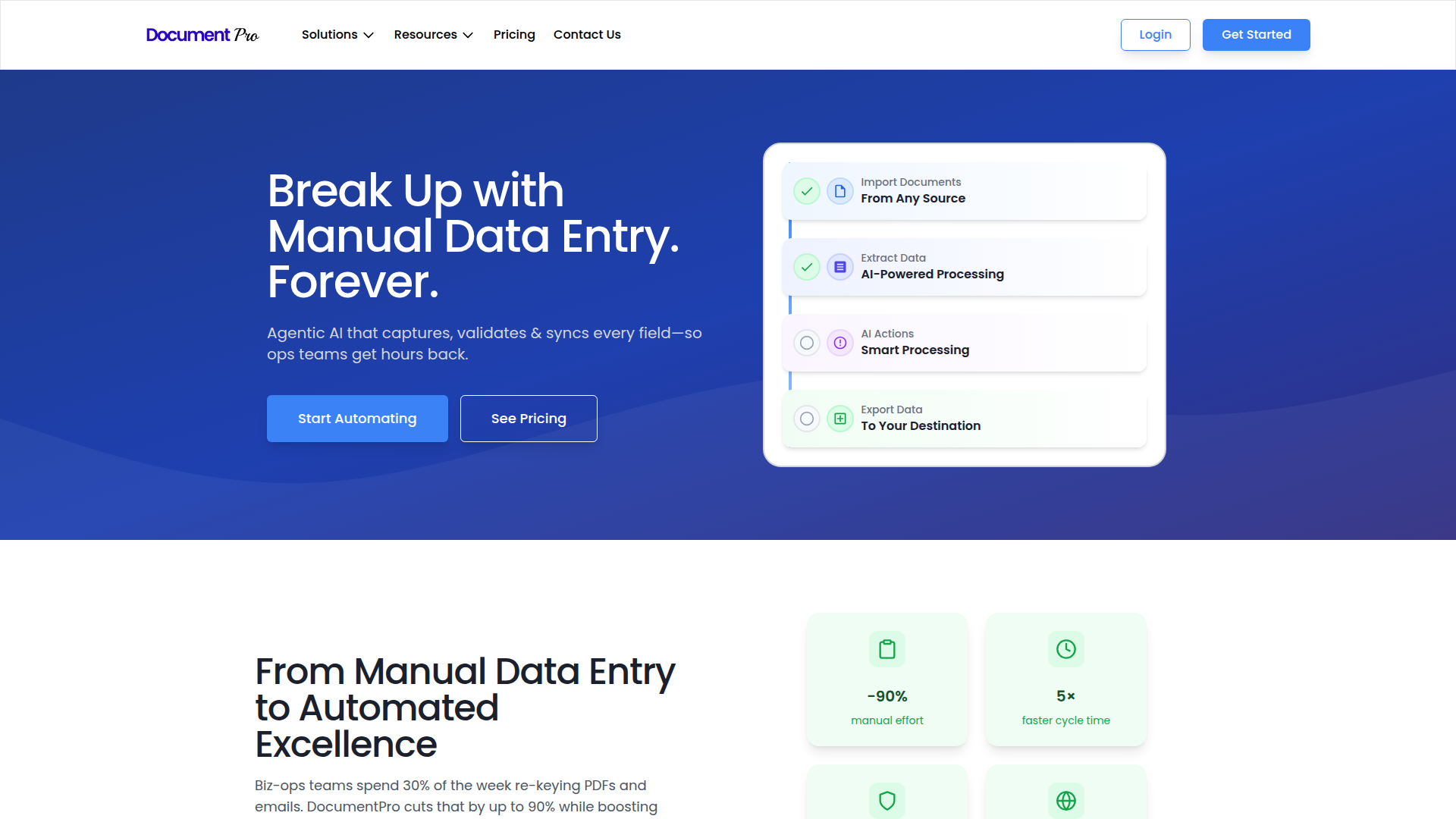
Task: Click the Login button
Action: (x=1155, y=35)
